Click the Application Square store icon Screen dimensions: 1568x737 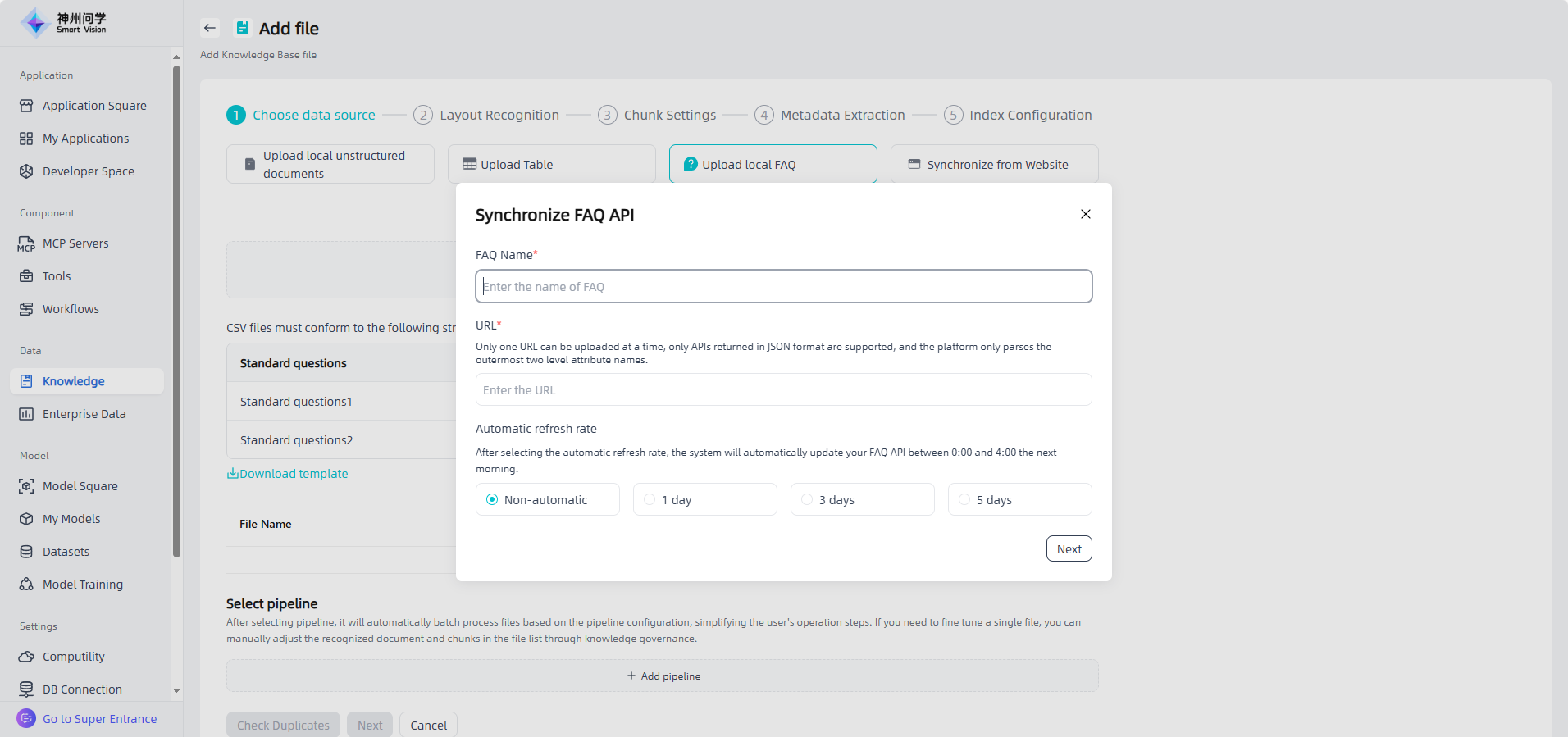point(26,106)
